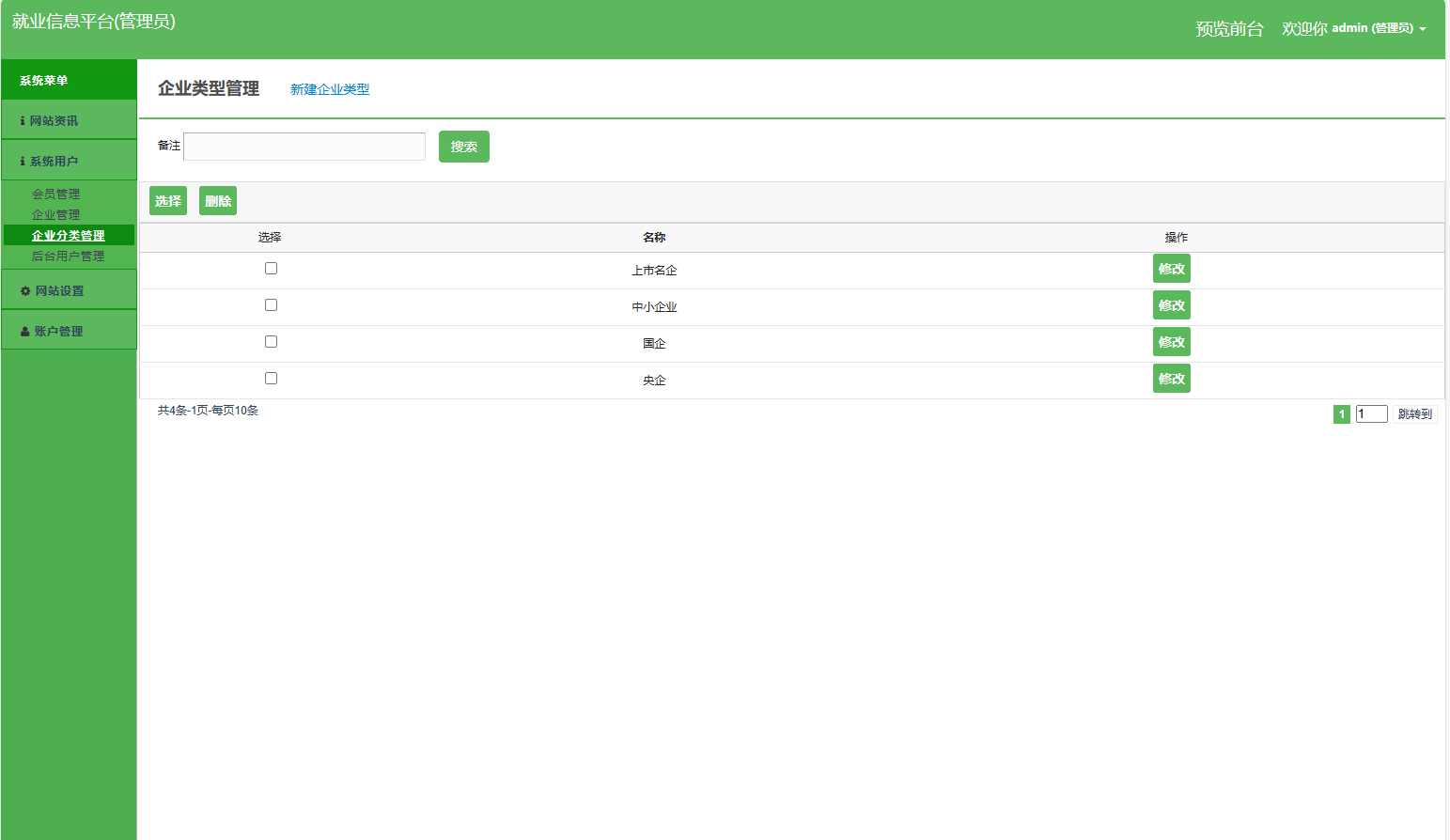The image size is (1450, 840).
Task: Edit 上市名企 with 修改 button
Action: pyautogui.click(x=1171, y=269)
